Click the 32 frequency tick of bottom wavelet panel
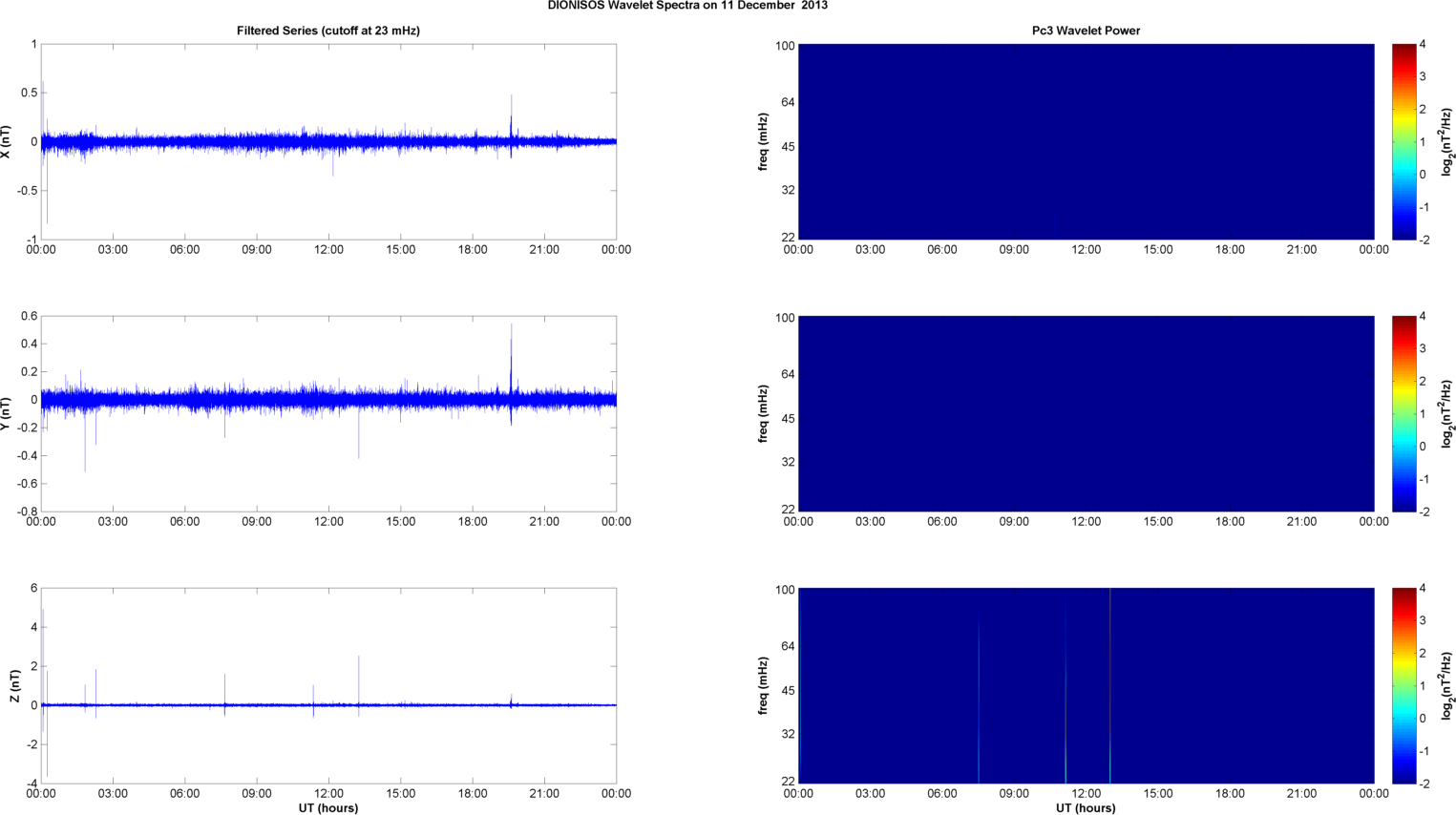This screenshot has height=815, width=1456. [x=788, y=735]
